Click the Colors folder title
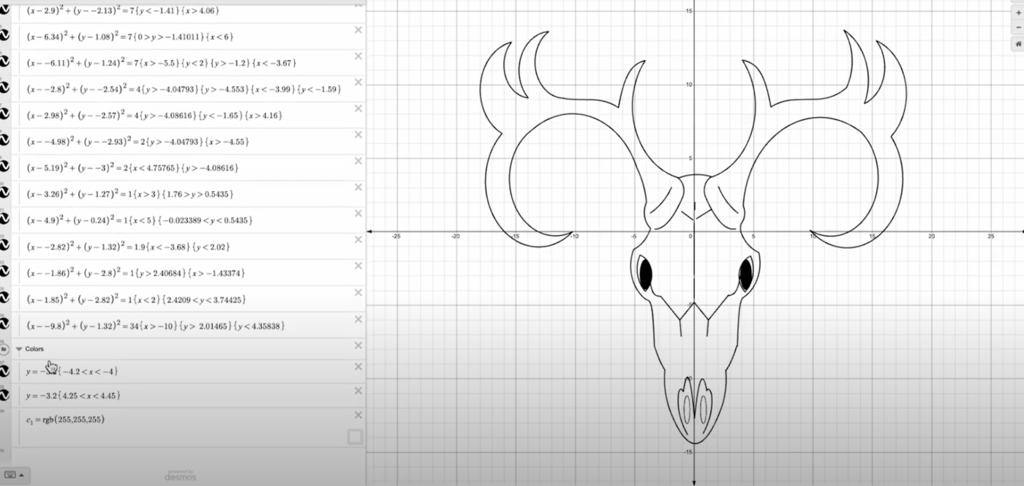Image resolution: width=1024 pixels, height=486 pixels. 35,349
